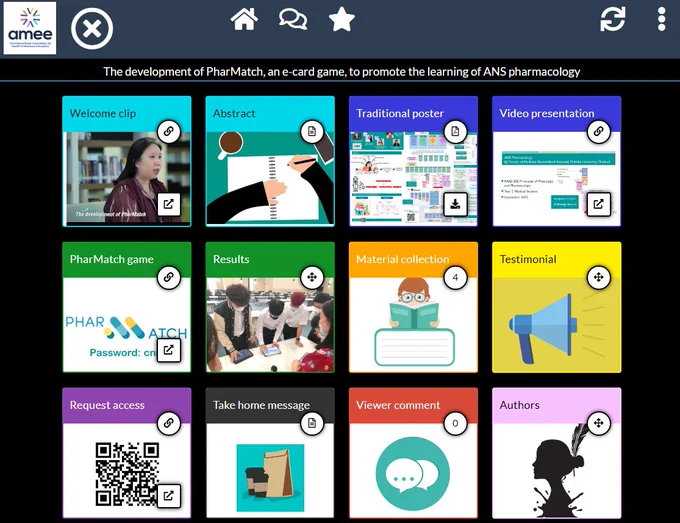Image resolution: width=680 pixels, height=523 pixels.
Task: Open external link on Welcome clip card
Action: tap(169, 204)
